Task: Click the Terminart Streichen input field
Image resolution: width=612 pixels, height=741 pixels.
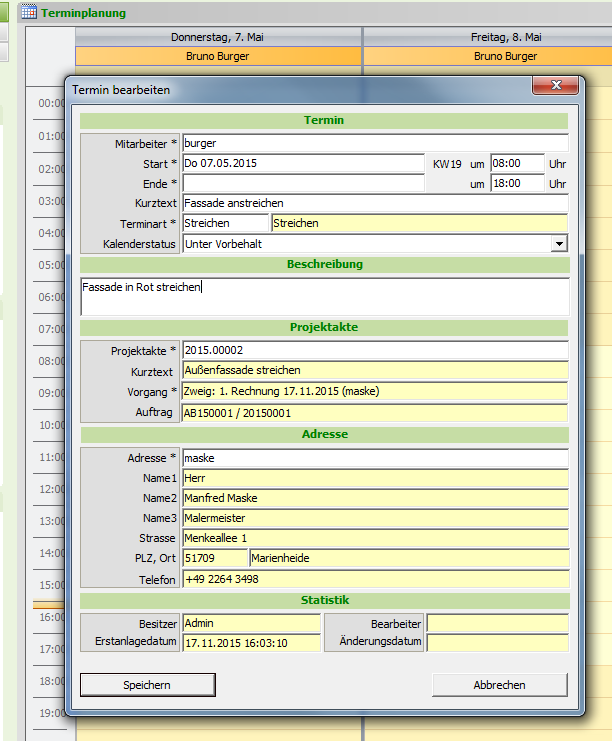Action: coord(226,223)
